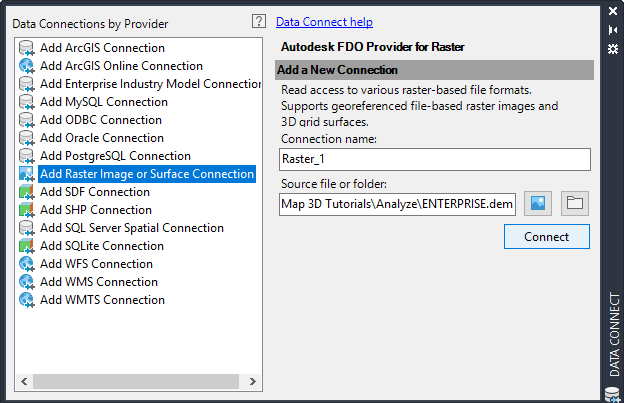Image resolution: width=624 pixels, height=403 pixels.
Task: Select Add ArcGIS Connection
Action: click(102, 48)
